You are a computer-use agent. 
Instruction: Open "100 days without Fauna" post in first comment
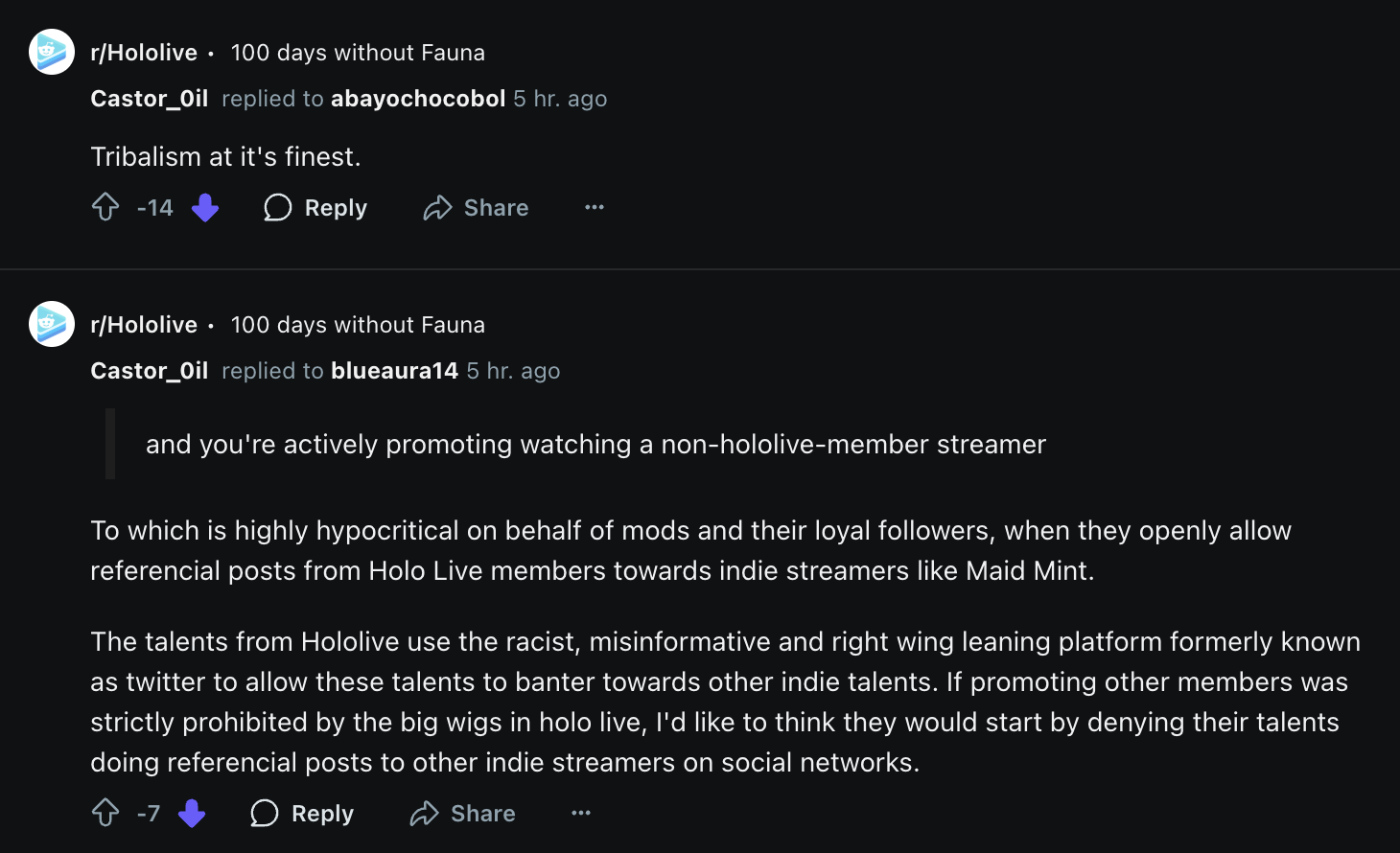pos(358,53)
